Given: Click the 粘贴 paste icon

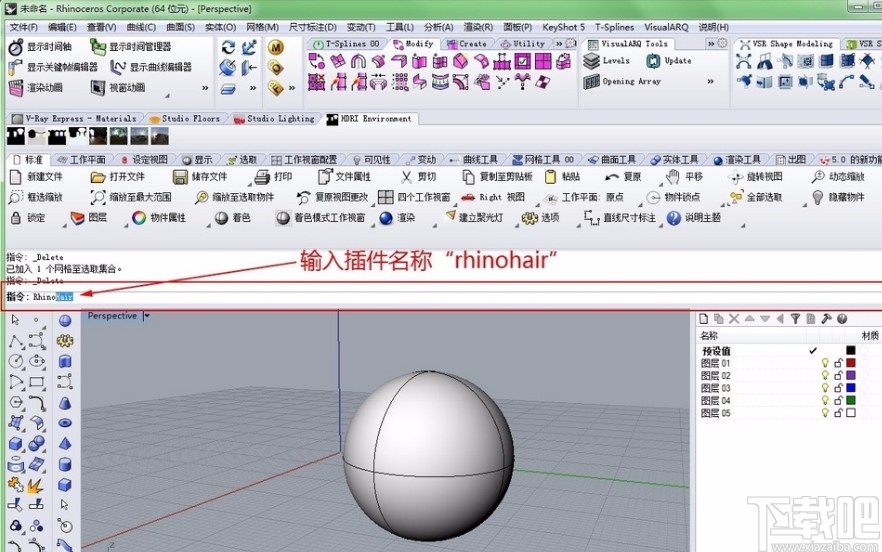Looking at the screenshot, I should pyautogui.click(x=551, y=177).
